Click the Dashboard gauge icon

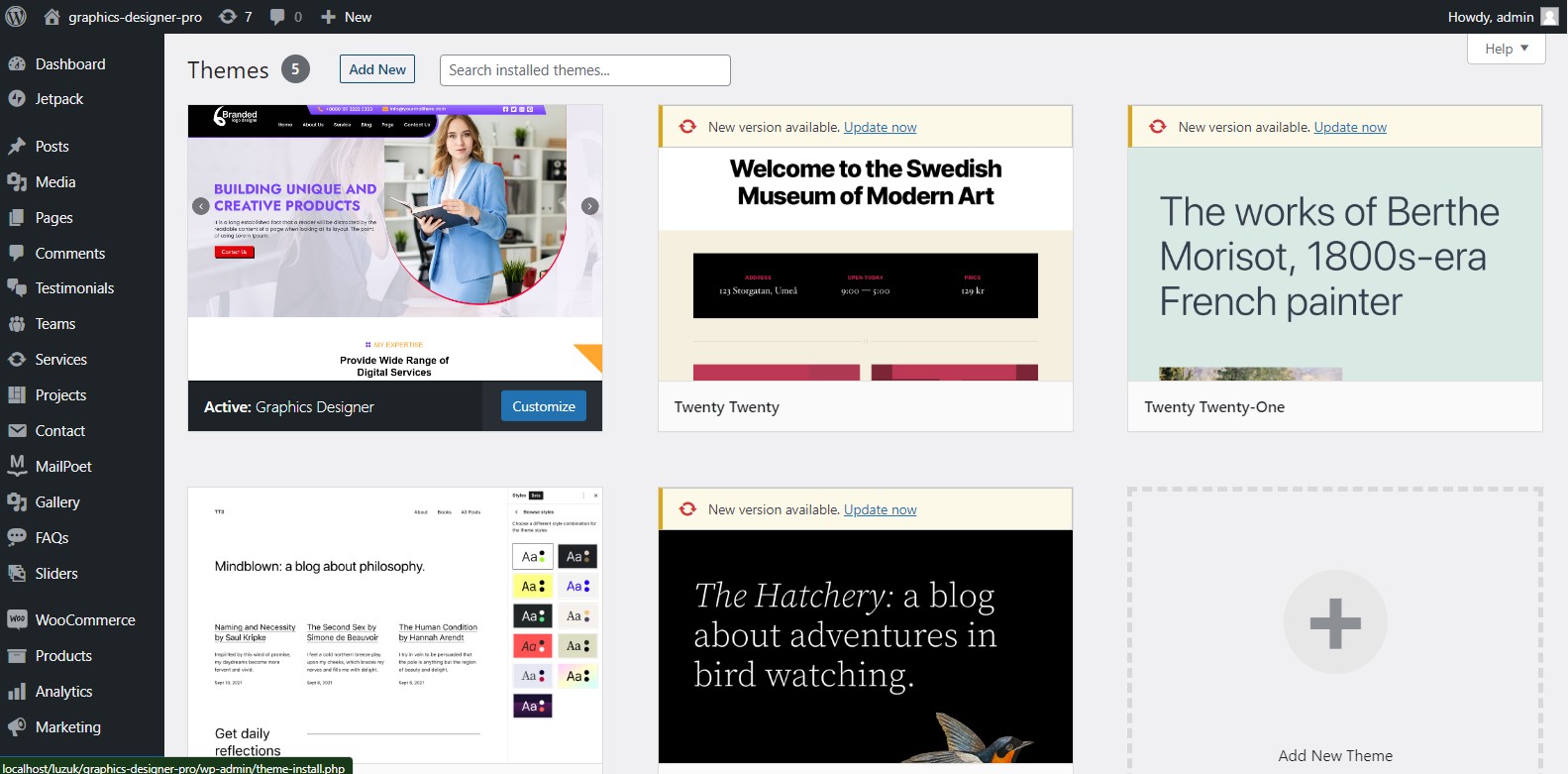point(17,64)
